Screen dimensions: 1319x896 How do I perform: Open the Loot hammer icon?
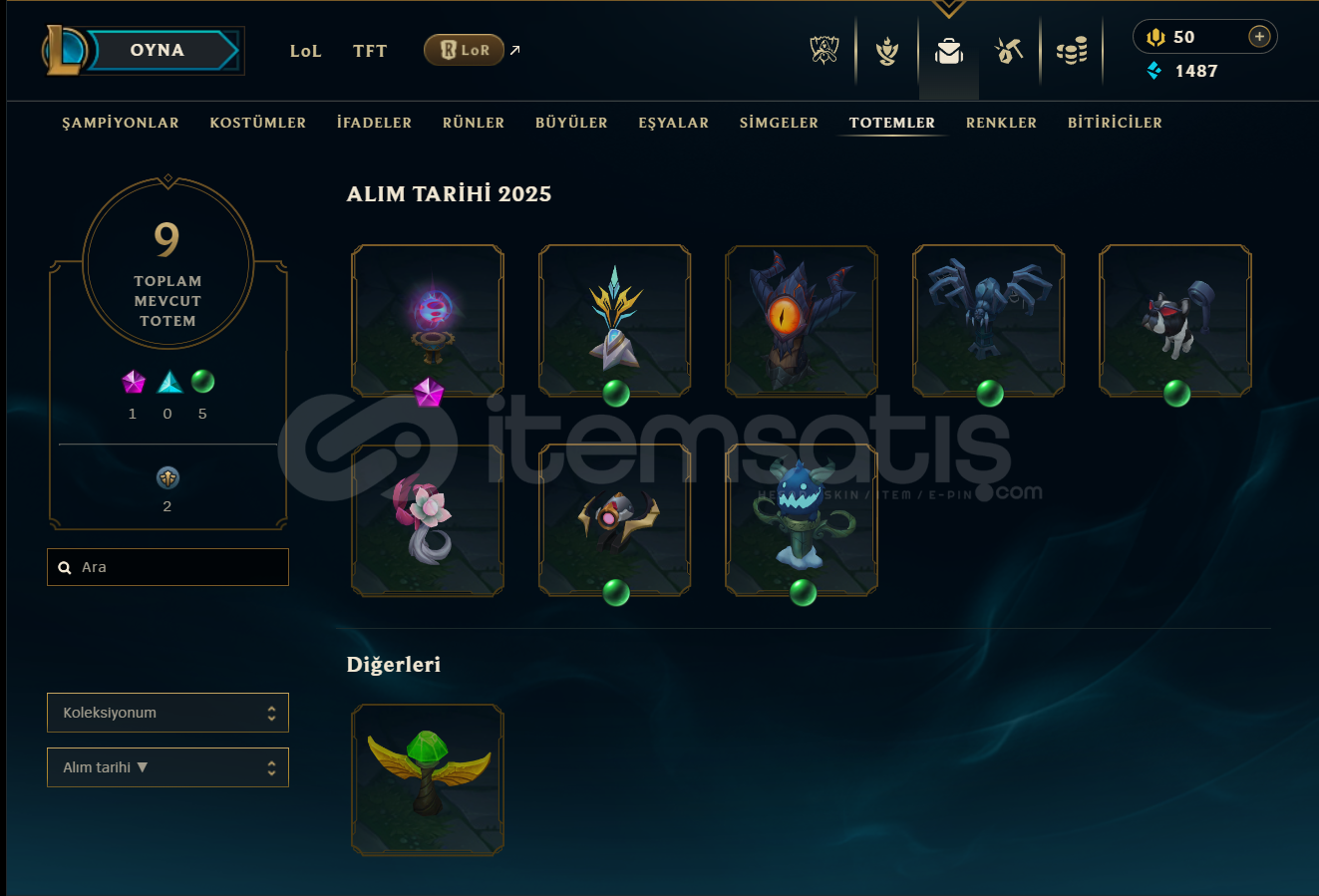(1009, 51)
